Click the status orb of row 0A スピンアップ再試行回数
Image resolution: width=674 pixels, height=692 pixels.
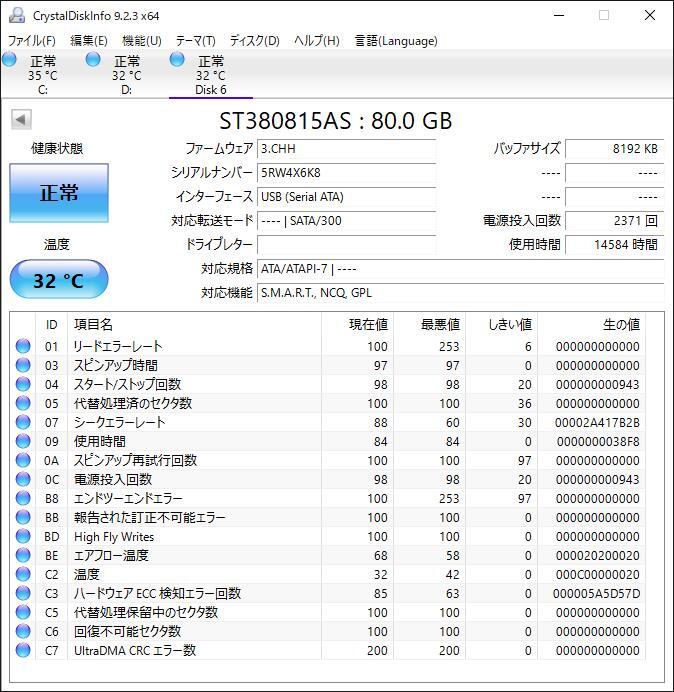point(23,460)
